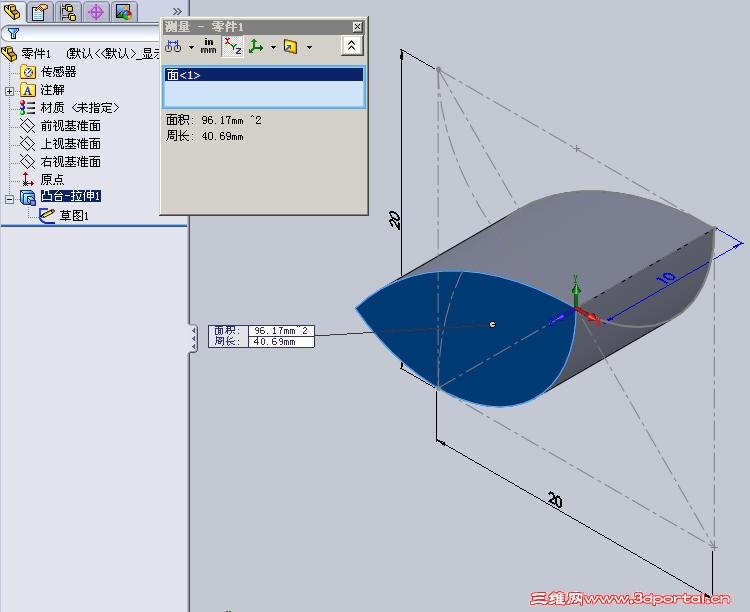This screenshot has height=612, width=750.
Task: Collapse the measure dialog with double-chevron
Action: tap(352, 46)
